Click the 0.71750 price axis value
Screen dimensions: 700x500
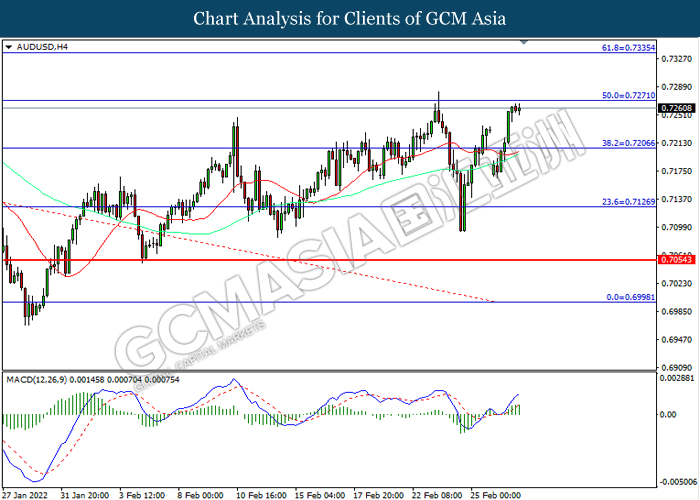click(x=676, y=171)
